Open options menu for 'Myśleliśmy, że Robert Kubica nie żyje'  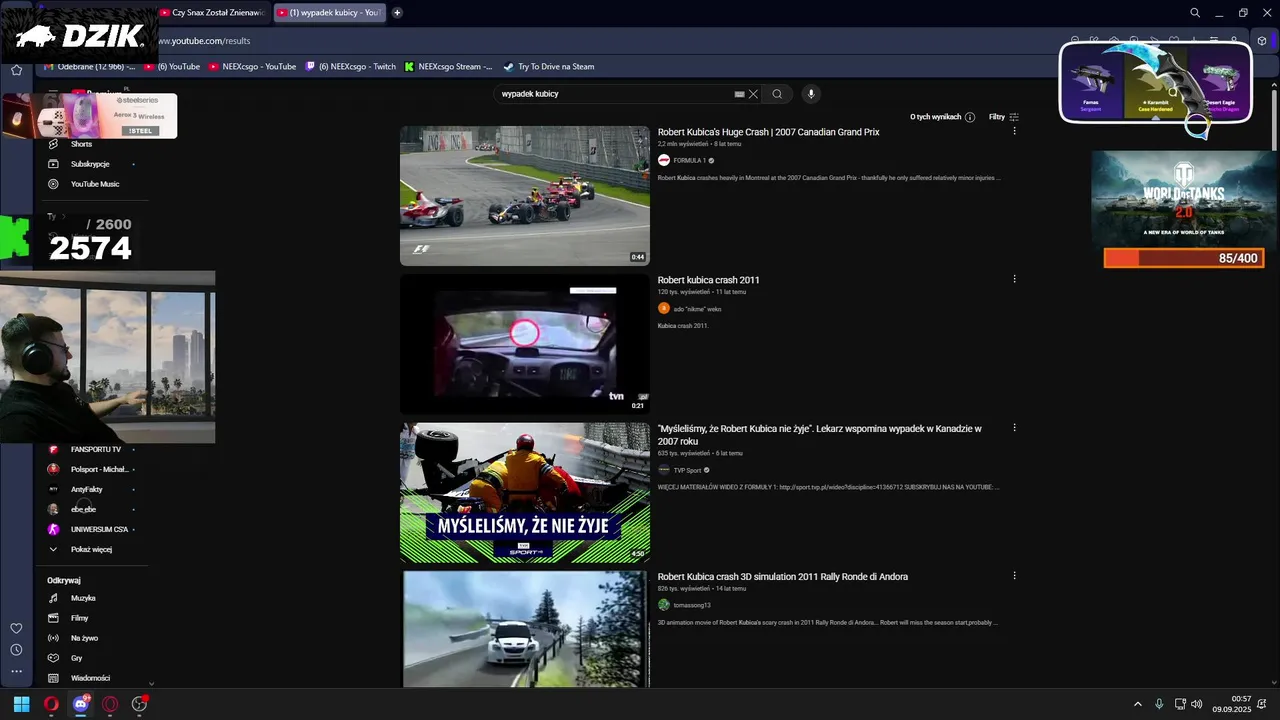[1014, 427]
